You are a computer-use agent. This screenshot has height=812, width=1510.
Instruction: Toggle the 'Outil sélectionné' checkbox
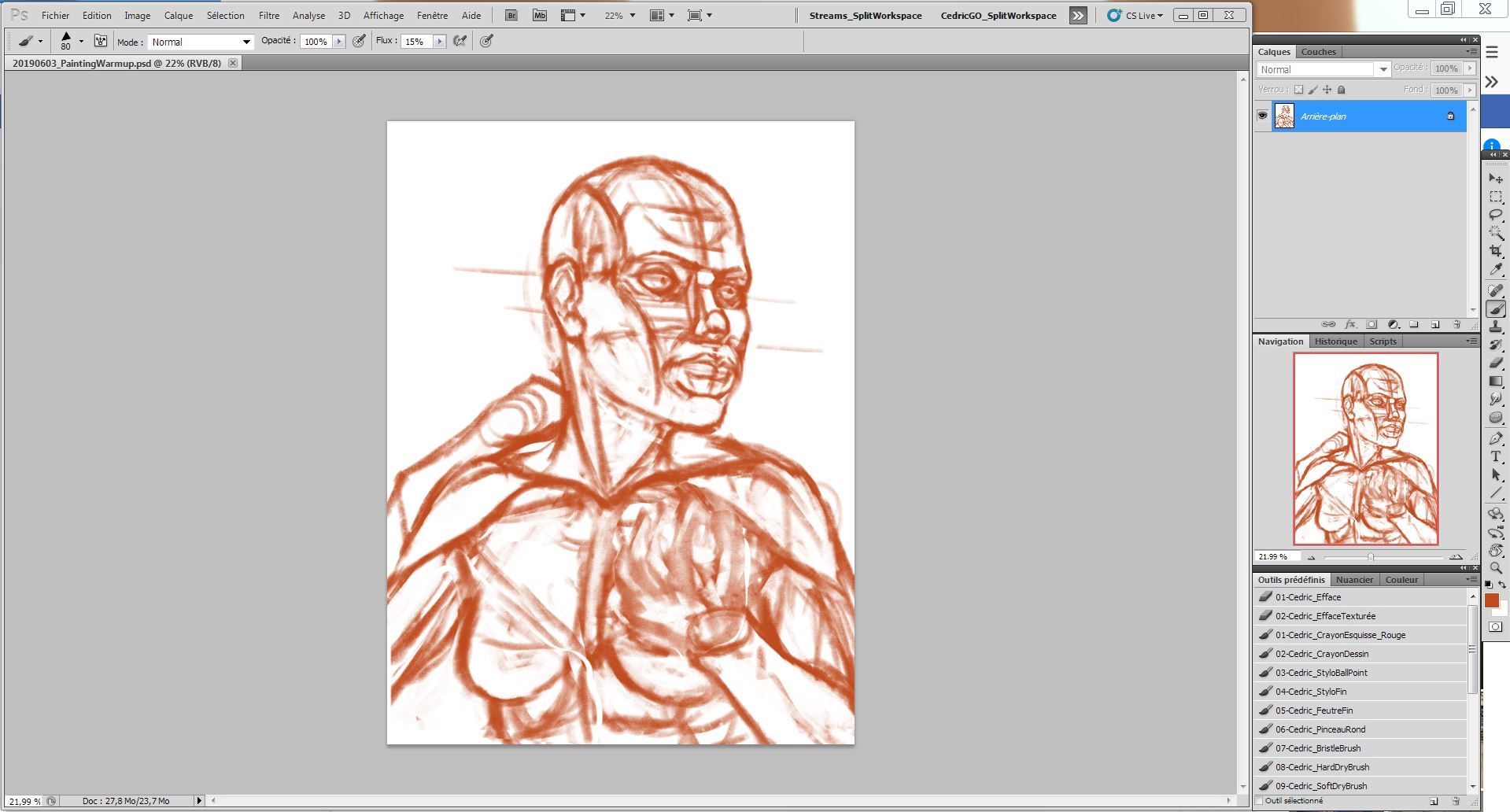1260,801
